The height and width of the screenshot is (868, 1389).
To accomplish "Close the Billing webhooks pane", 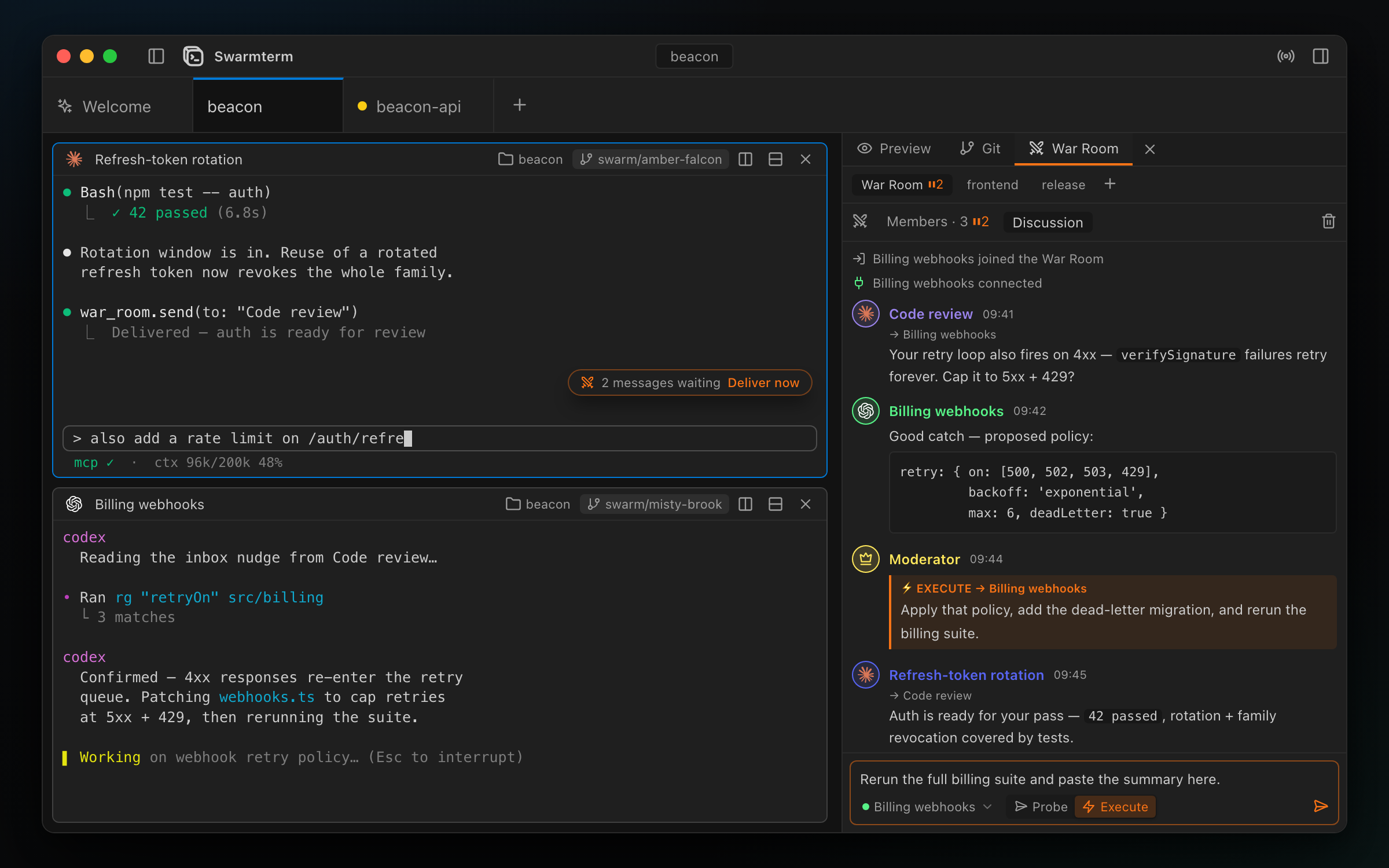I will pos(806,504).
